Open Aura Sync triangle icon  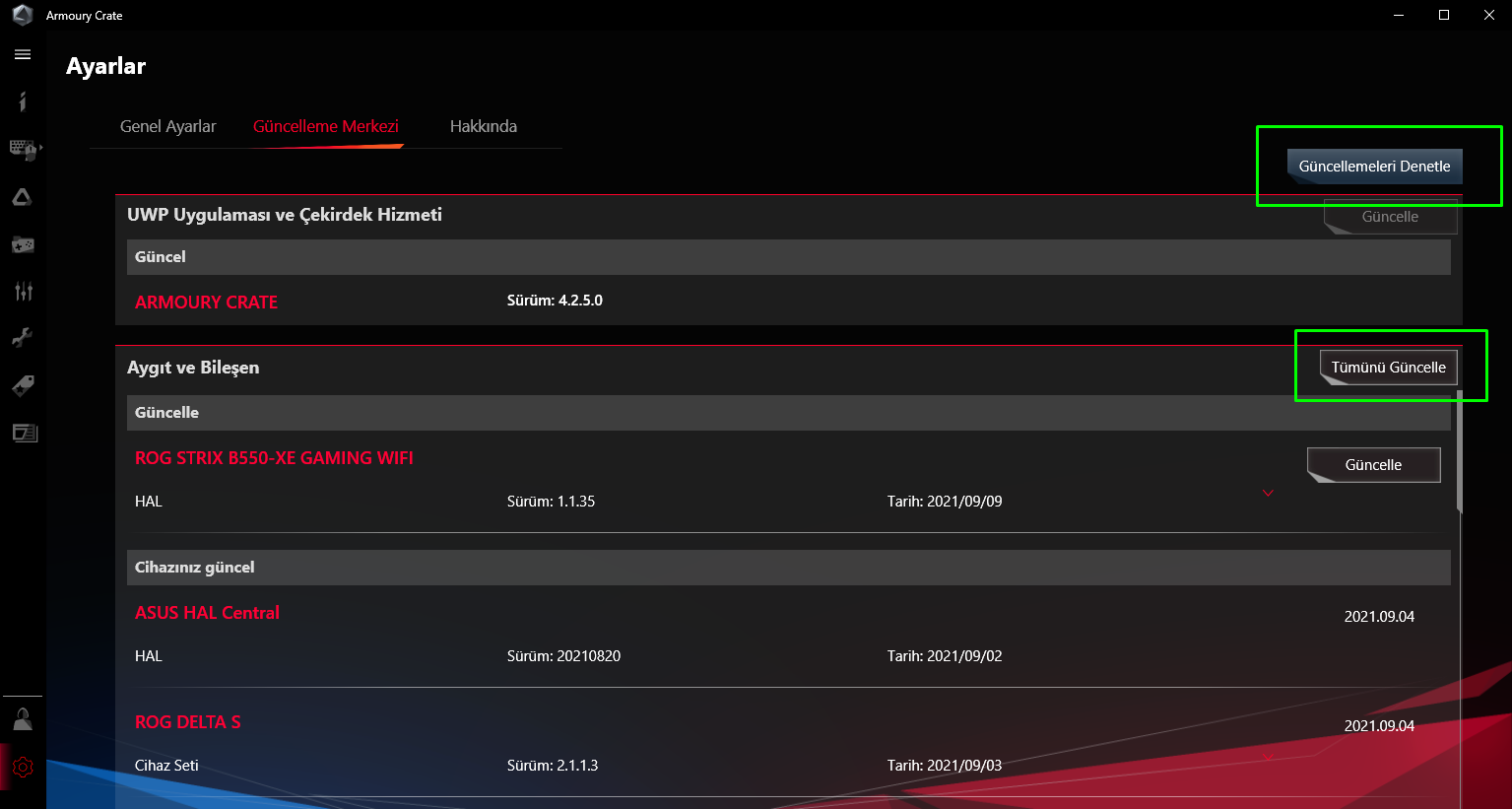point(23,197)
